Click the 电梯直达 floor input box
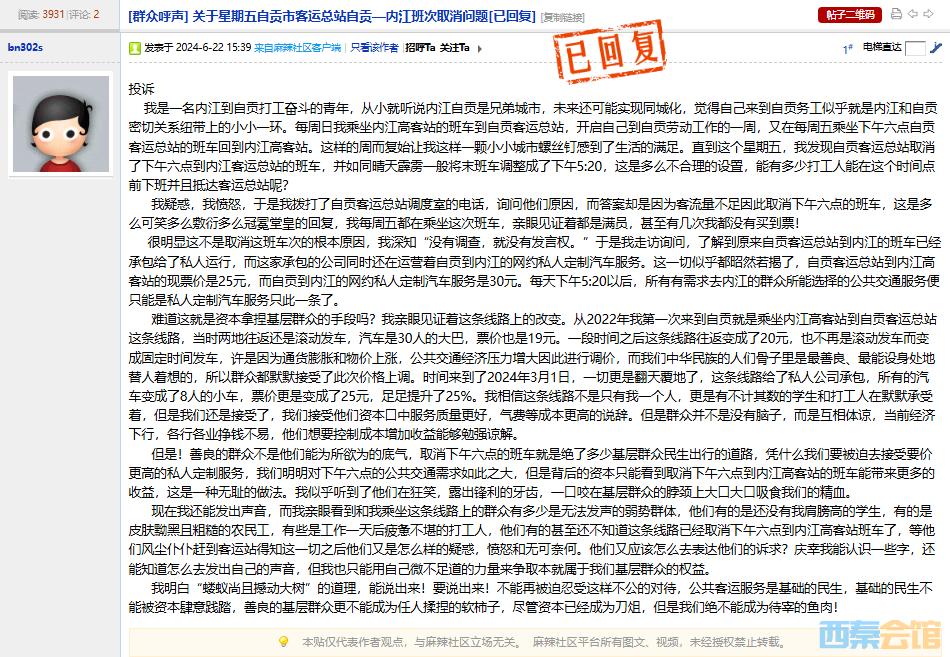Screen dimensions: 950x657 tap(914, 47)
